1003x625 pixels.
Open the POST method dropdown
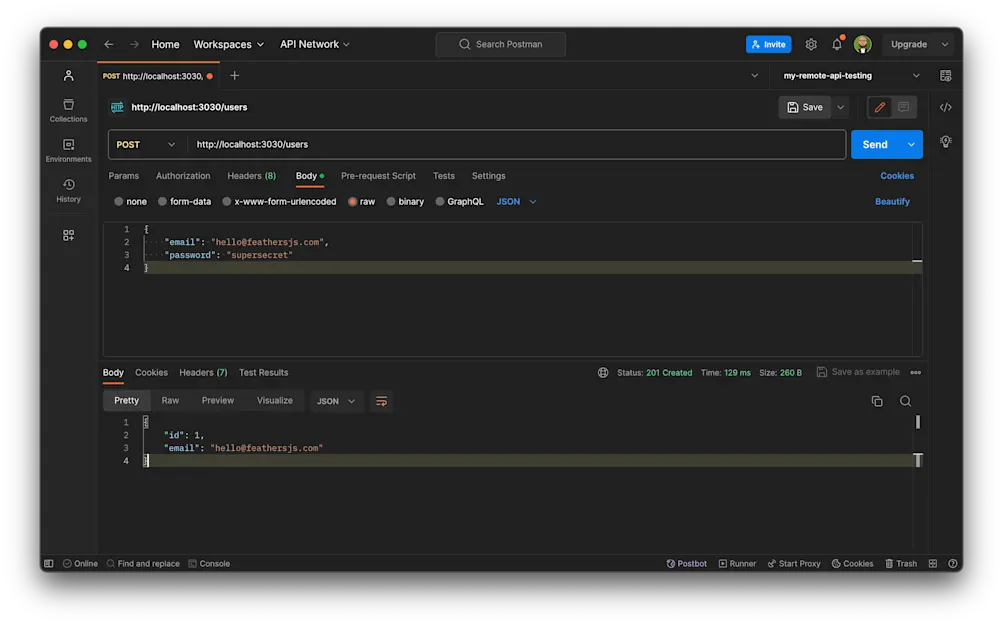point(145,143)
